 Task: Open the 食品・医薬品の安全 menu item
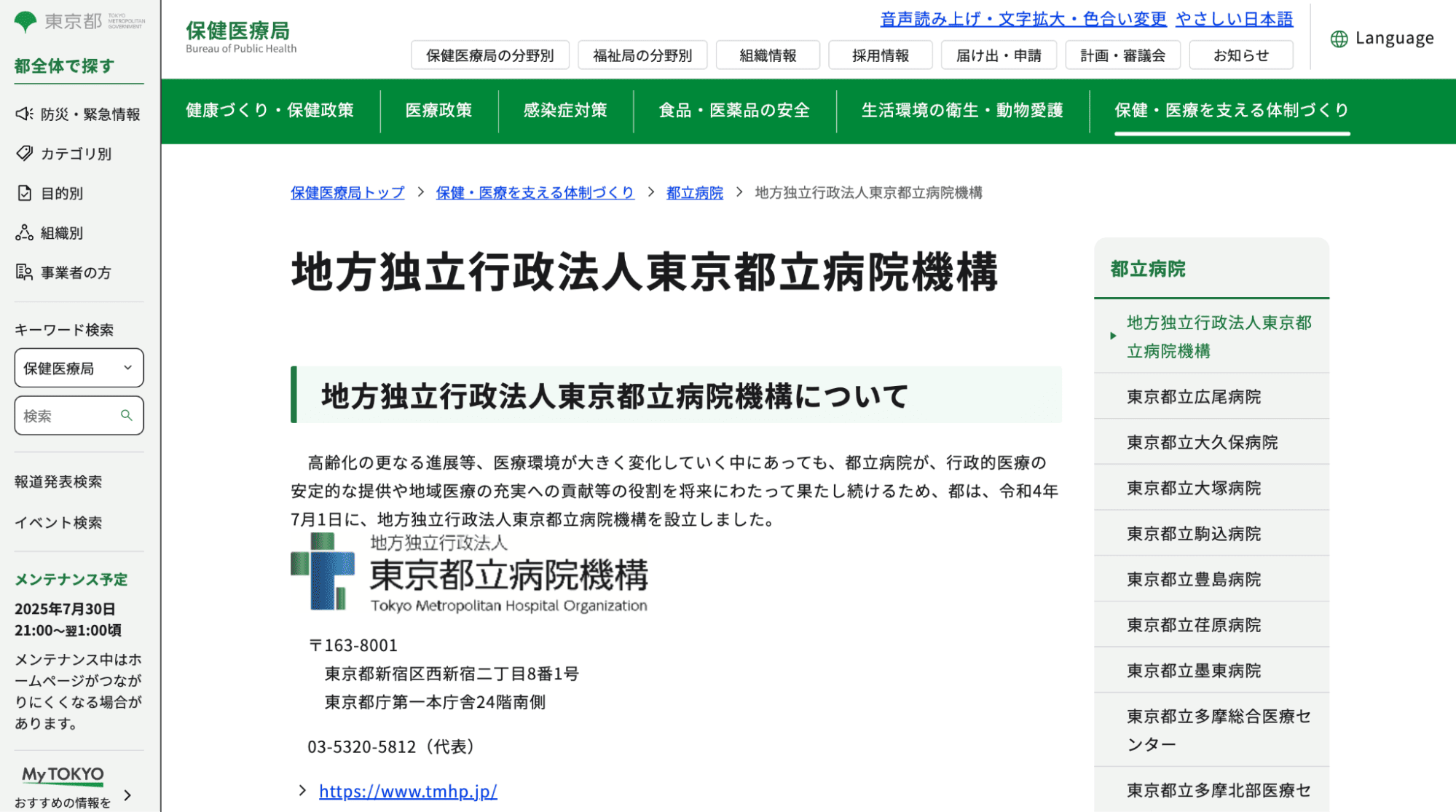(x=734, y=110)
